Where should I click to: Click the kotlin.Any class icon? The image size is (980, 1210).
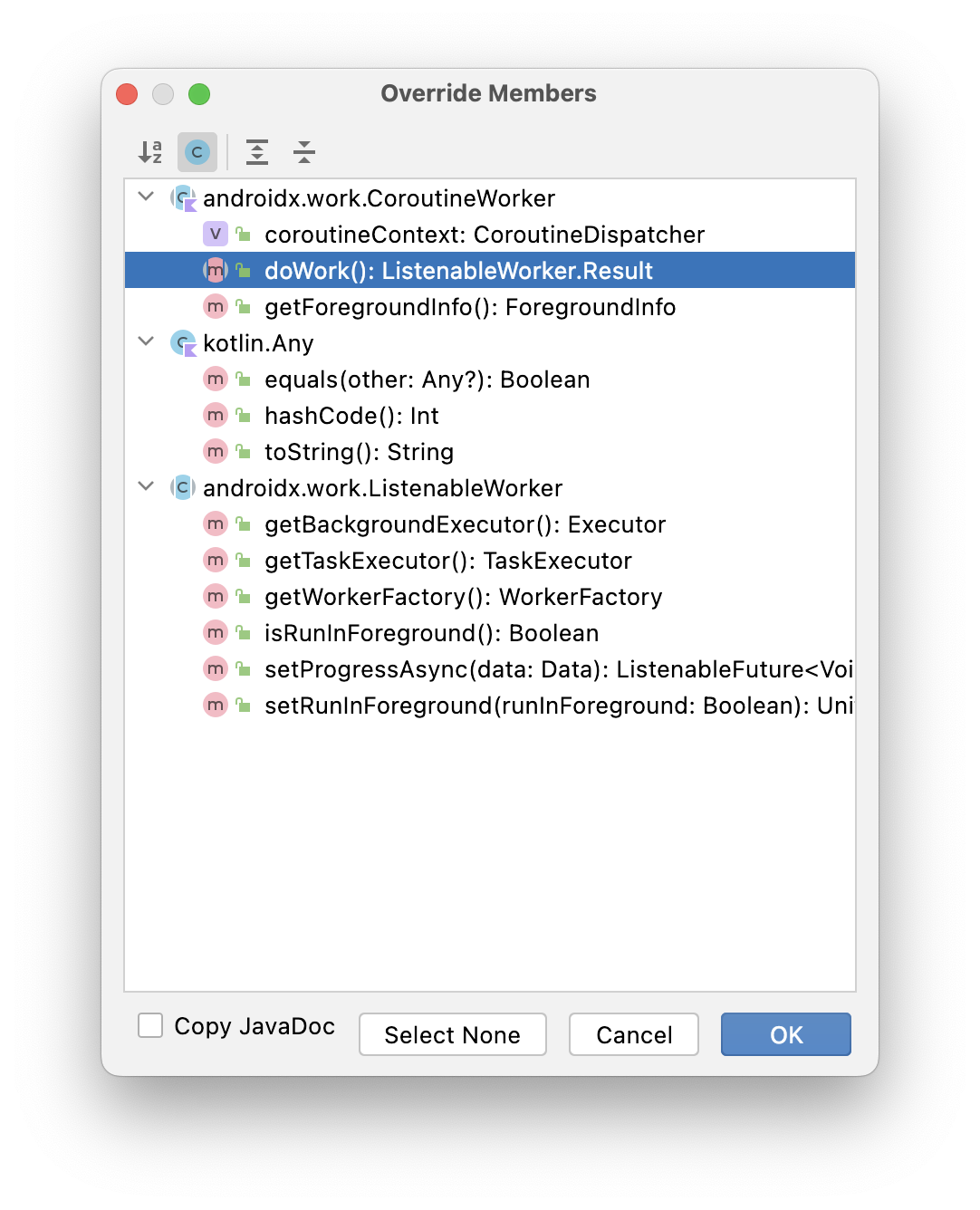[182, 342]
